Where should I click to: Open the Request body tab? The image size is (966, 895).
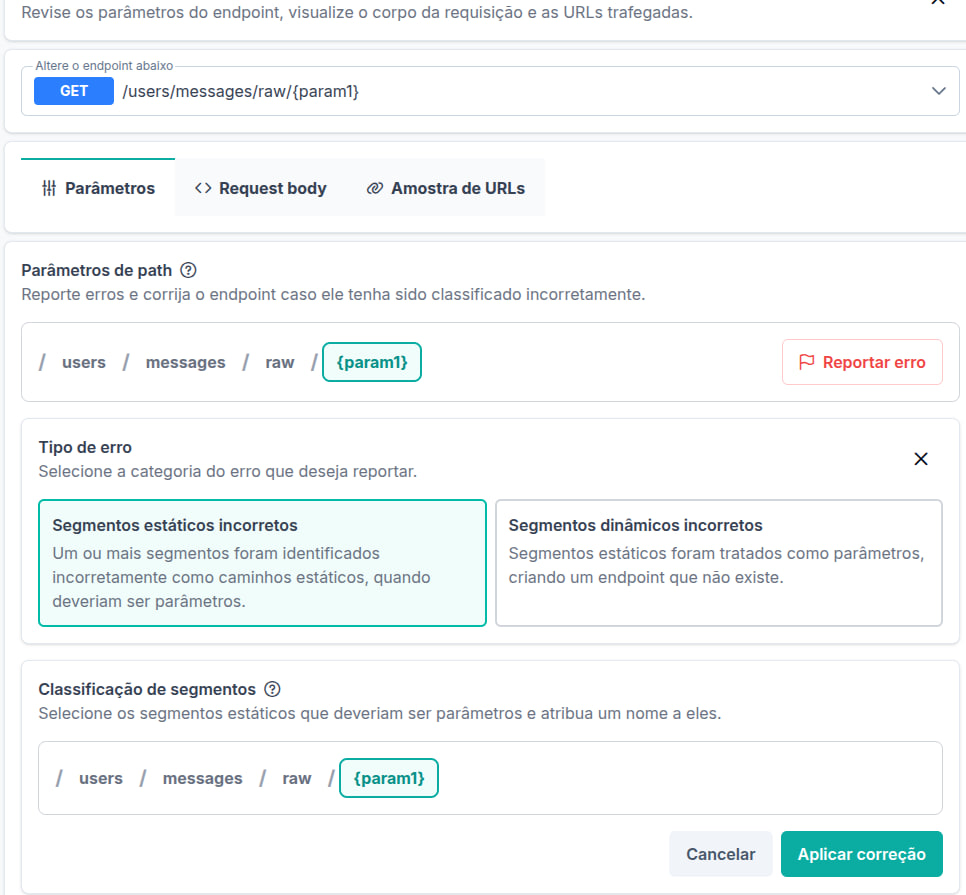261,188
